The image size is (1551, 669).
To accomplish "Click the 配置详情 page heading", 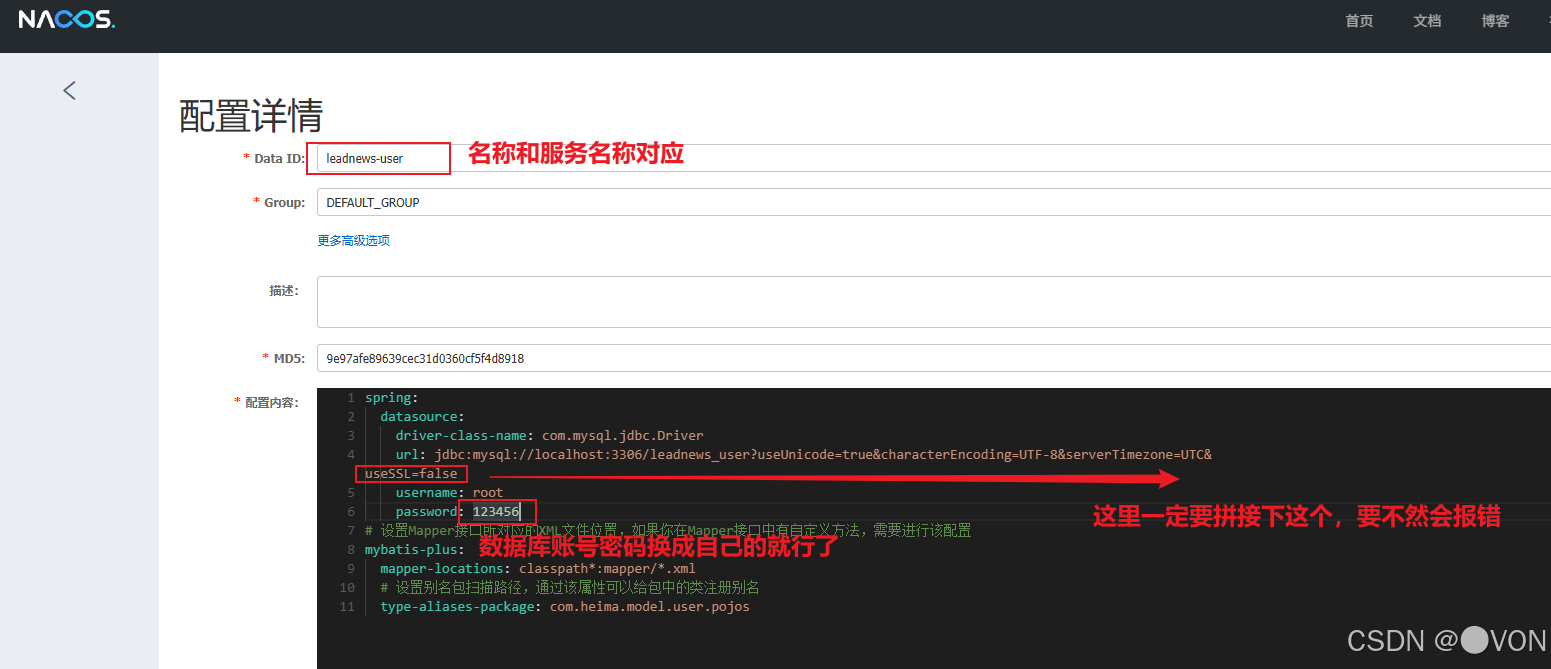I will coord(250,117).
